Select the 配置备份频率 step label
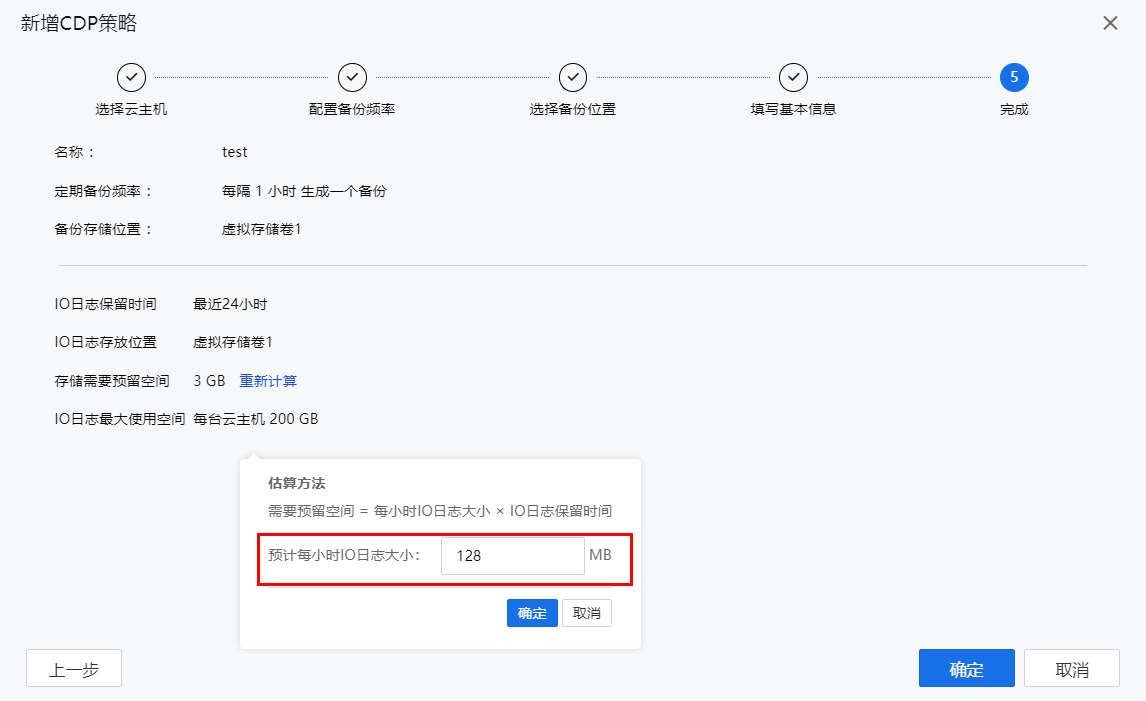This screenshot has height=701, width=1146. (x=352, y=109)
